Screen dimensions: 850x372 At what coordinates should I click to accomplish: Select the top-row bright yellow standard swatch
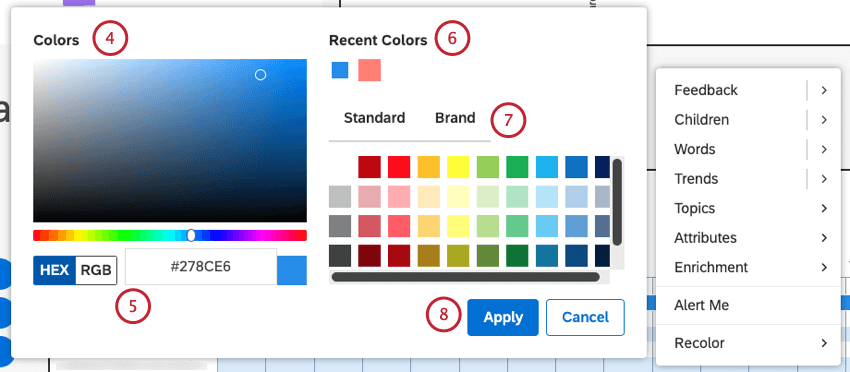[458, 167]
